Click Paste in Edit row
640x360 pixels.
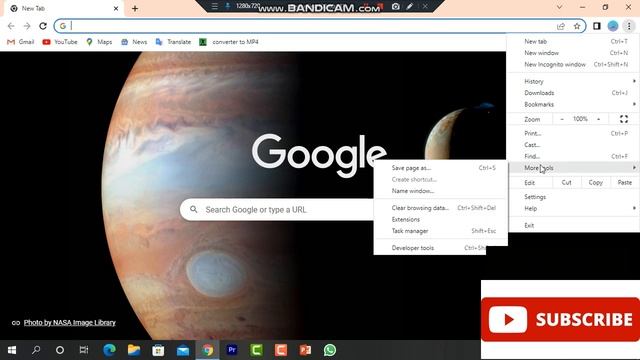(x=624, y=182)
